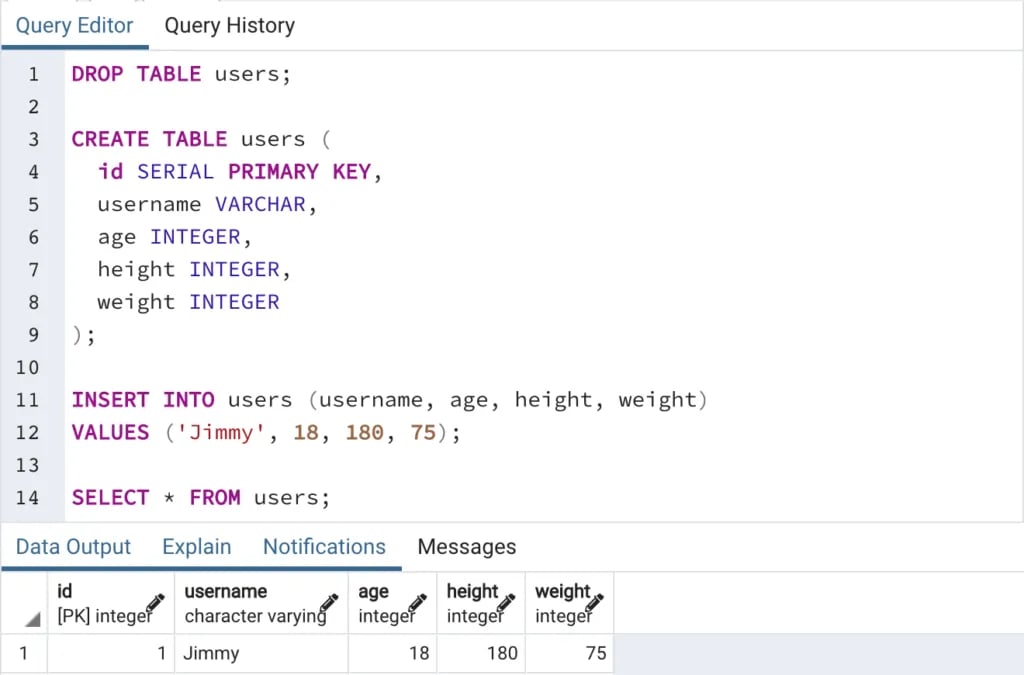This screenshot has width=1024, height=675.
Task: Select the height column header
Action: tap(481, 603)
